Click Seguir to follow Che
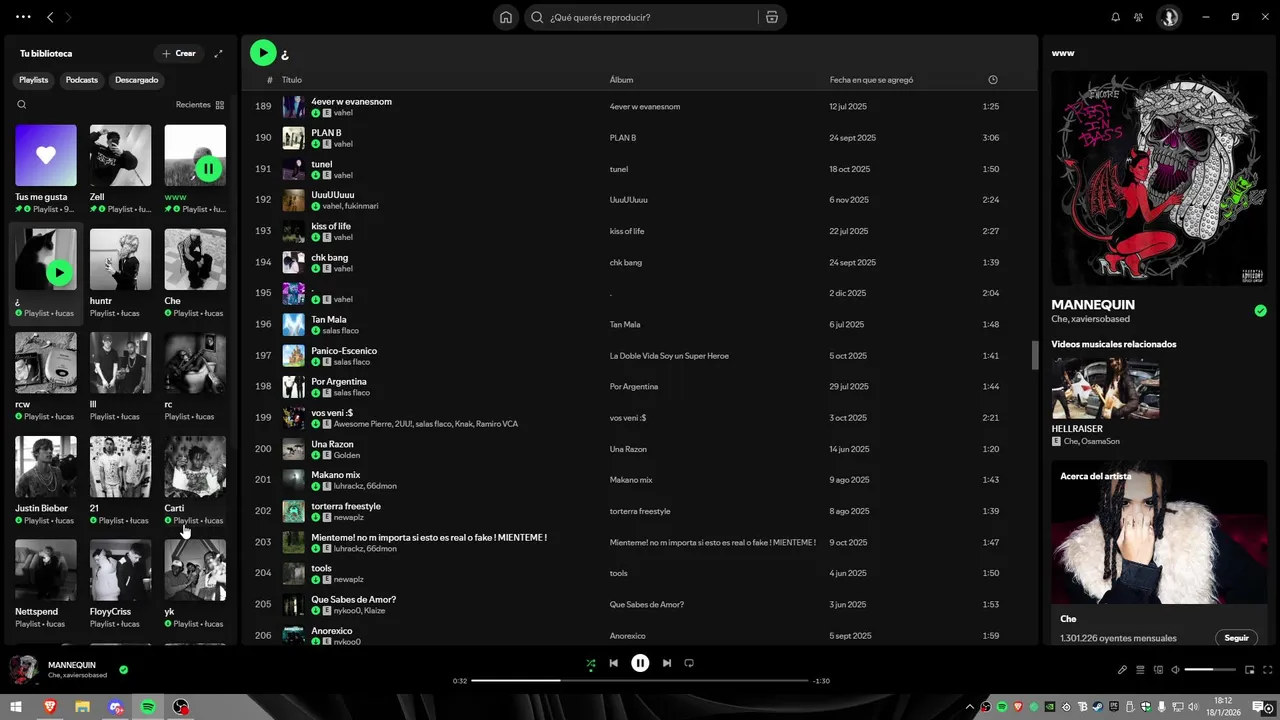The height and width of the screenshot is (720, 1280). click(1237, 638)
